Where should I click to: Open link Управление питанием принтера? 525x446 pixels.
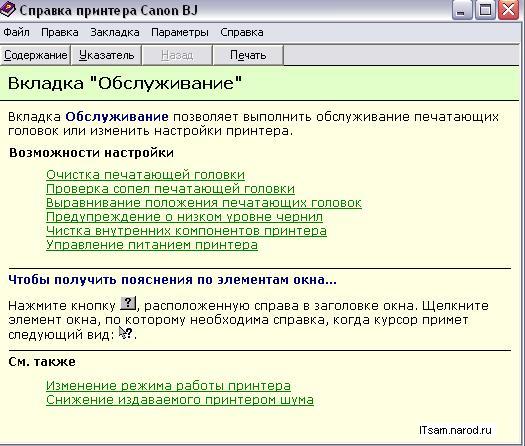[152, 245]
